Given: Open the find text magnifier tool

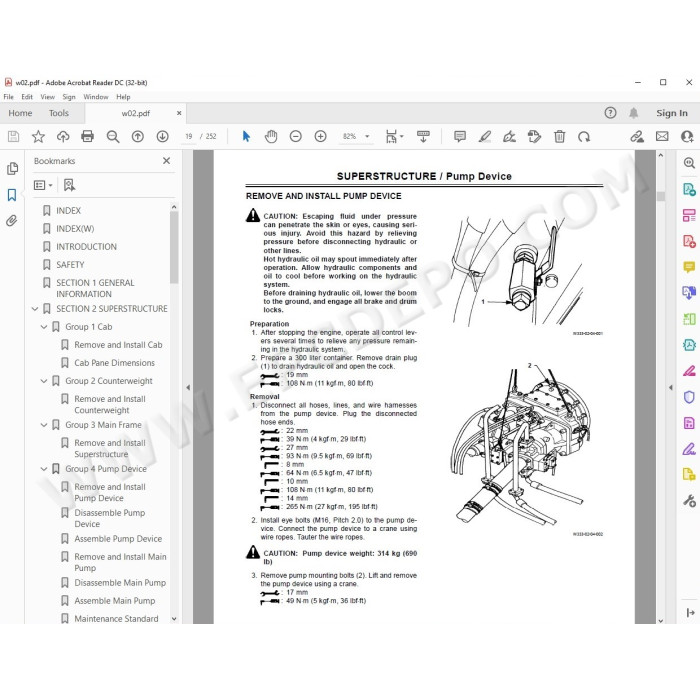Looking at the screenshot, I should tap(113, 137).
